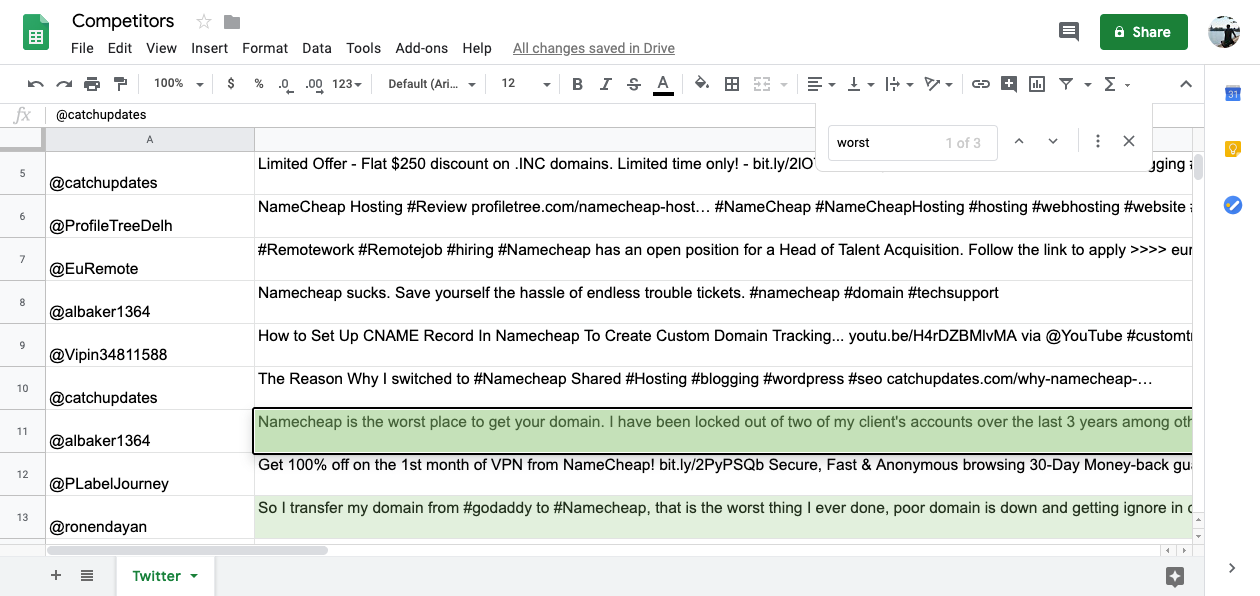Click the green Share button

click(1143, 32)
